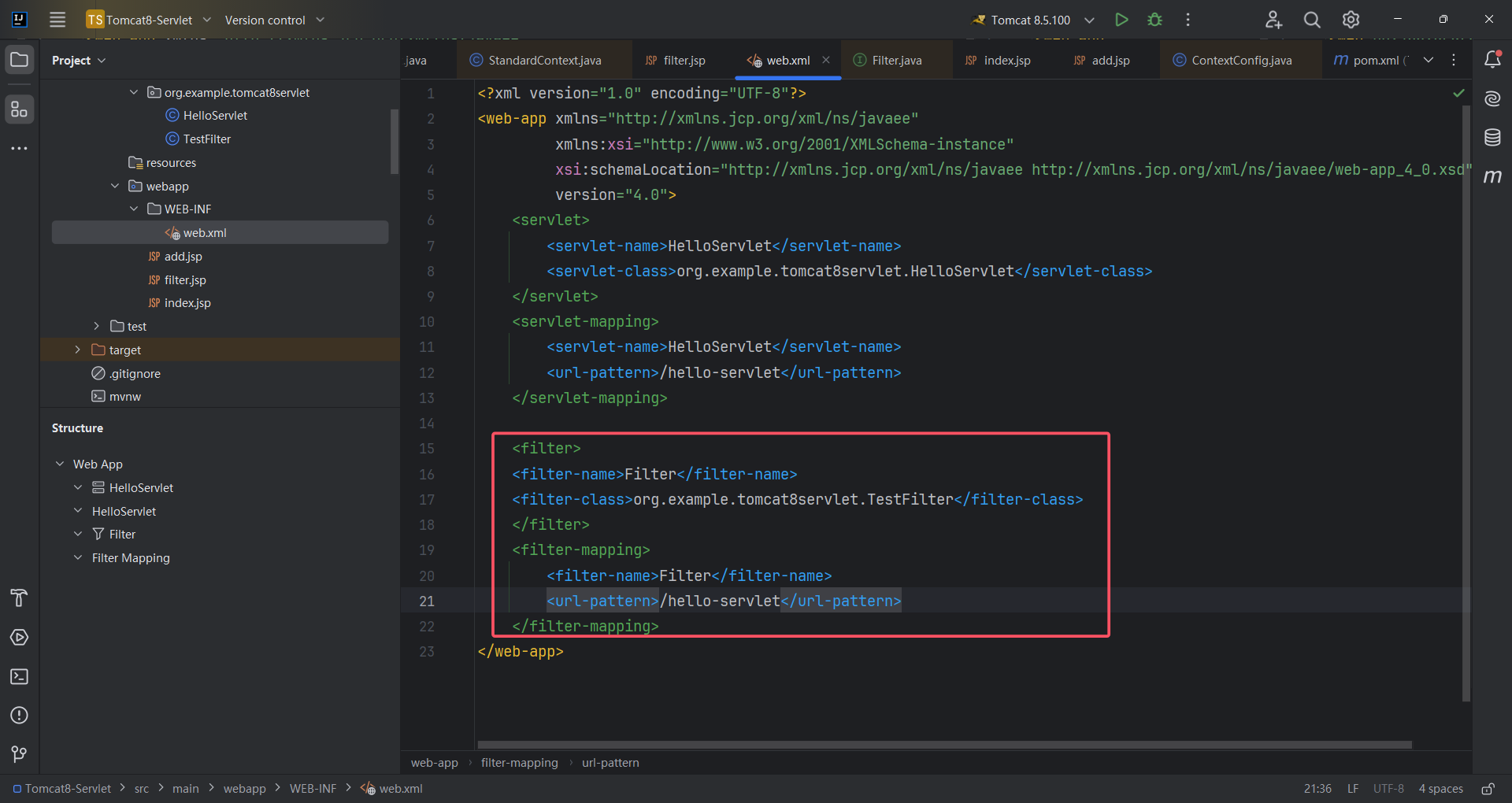Change file encoding UTF-8

[1388, 789]
